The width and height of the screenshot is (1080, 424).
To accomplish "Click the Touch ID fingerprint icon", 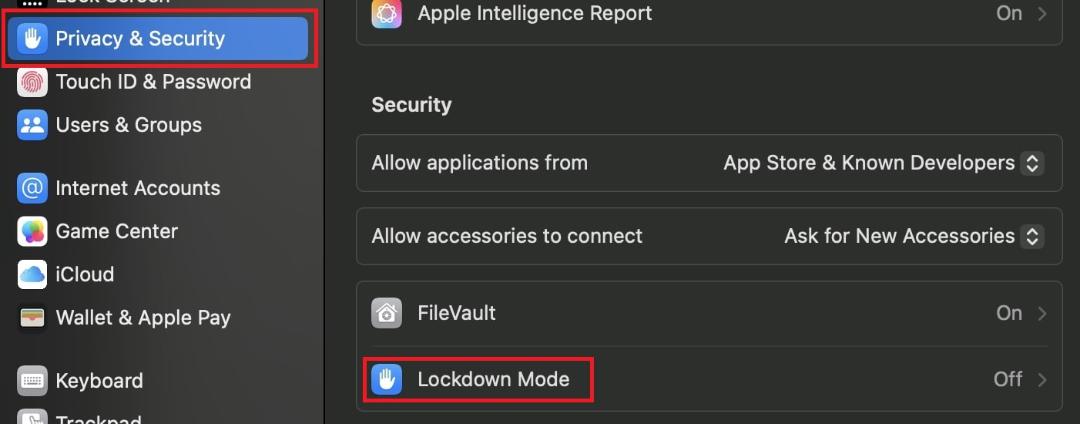I will [32, 82].
